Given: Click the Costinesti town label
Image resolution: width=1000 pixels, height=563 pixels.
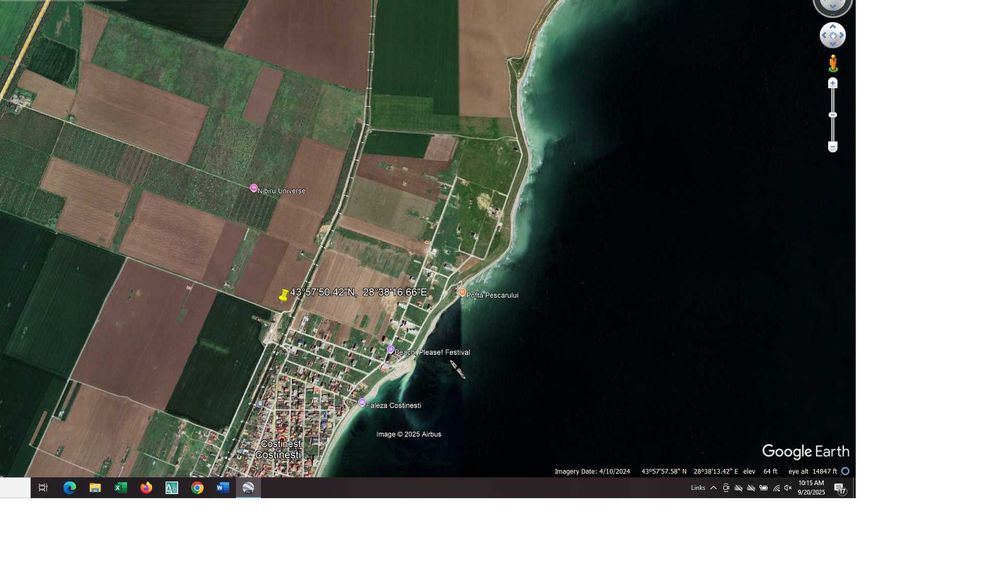Looking at the screenshot, I should tap(279, 450).
